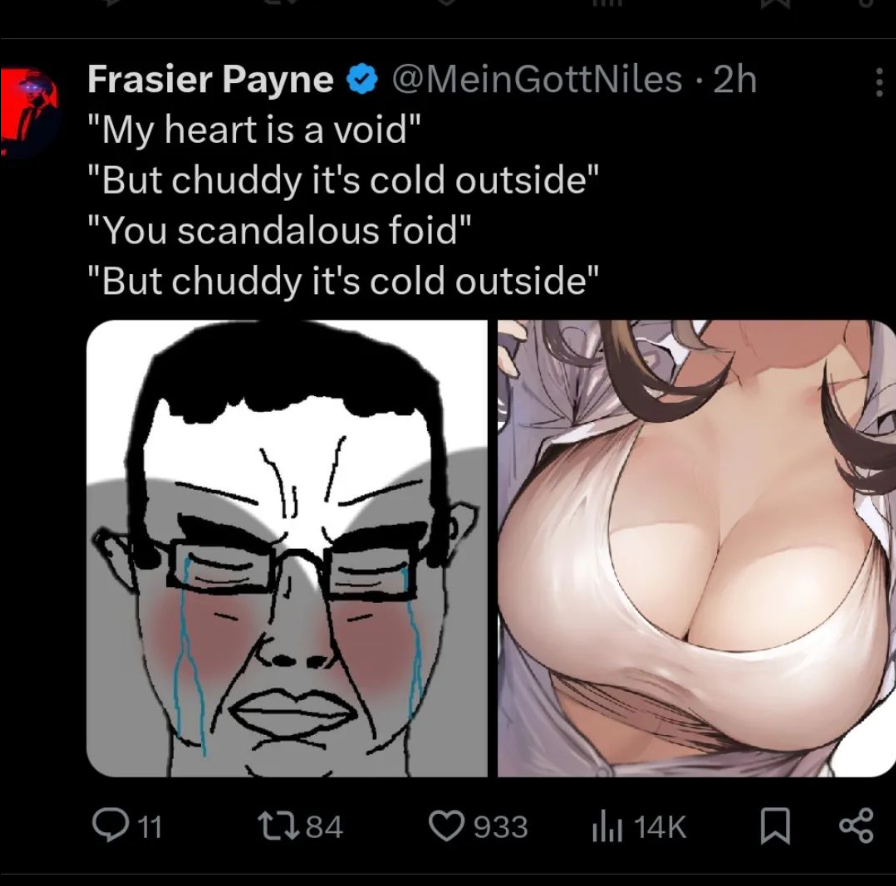Open the crying wojak image
This screenshot has height=886, width=896.
point(287,548)
